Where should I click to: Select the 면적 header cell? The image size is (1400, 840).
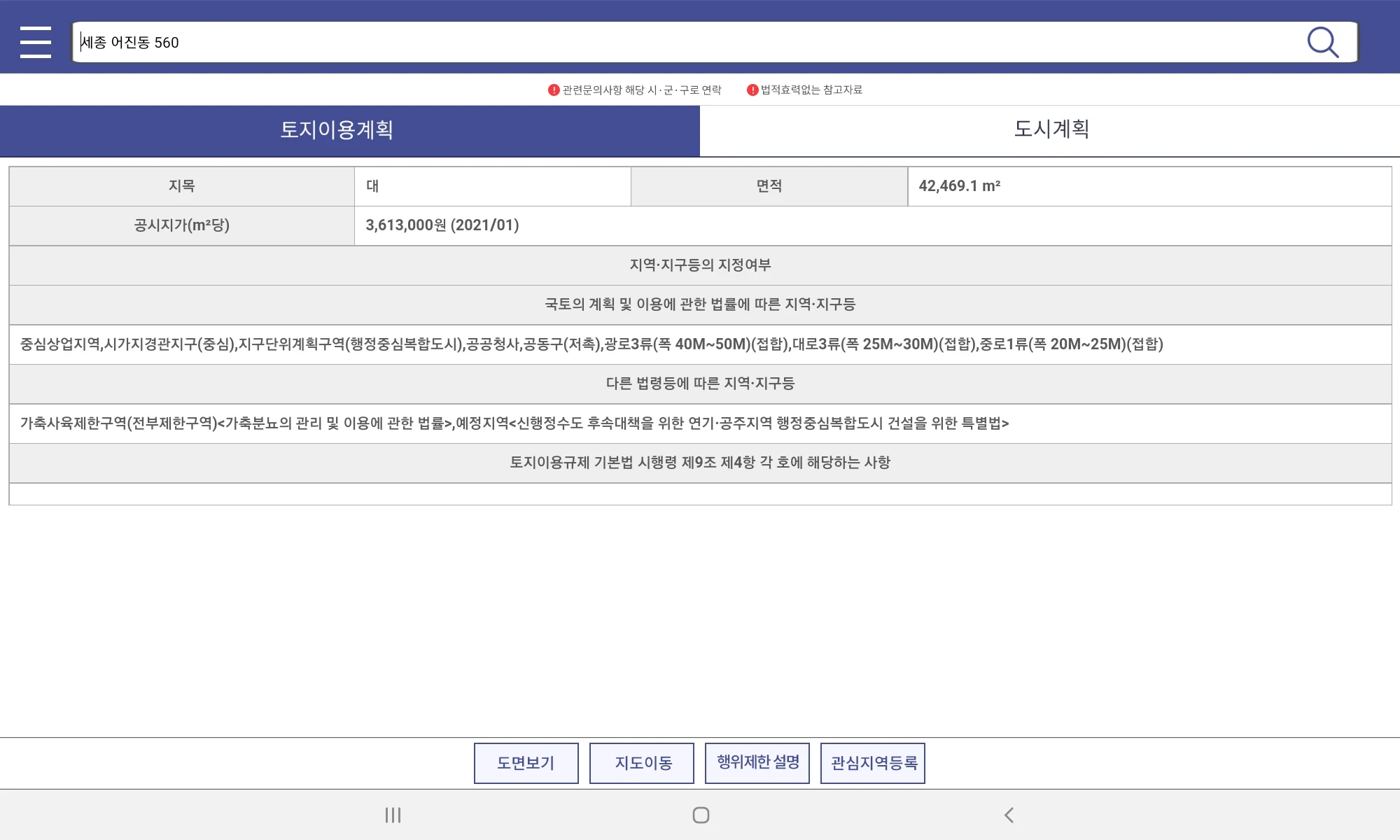[769, 186]
